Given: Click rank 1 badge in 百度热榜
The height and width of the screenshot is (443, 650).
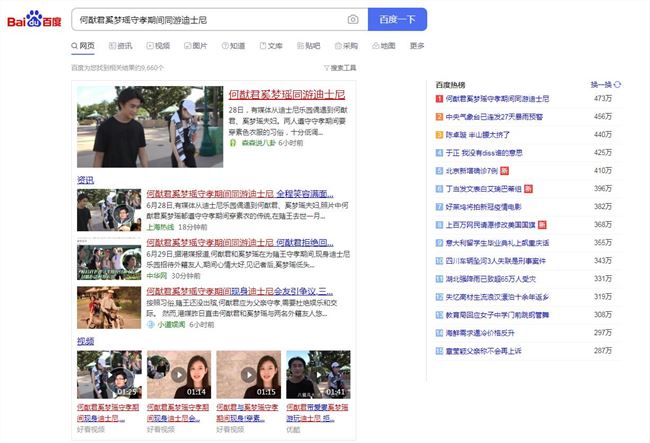Looking at the screenshot, I should pos(439,99).
